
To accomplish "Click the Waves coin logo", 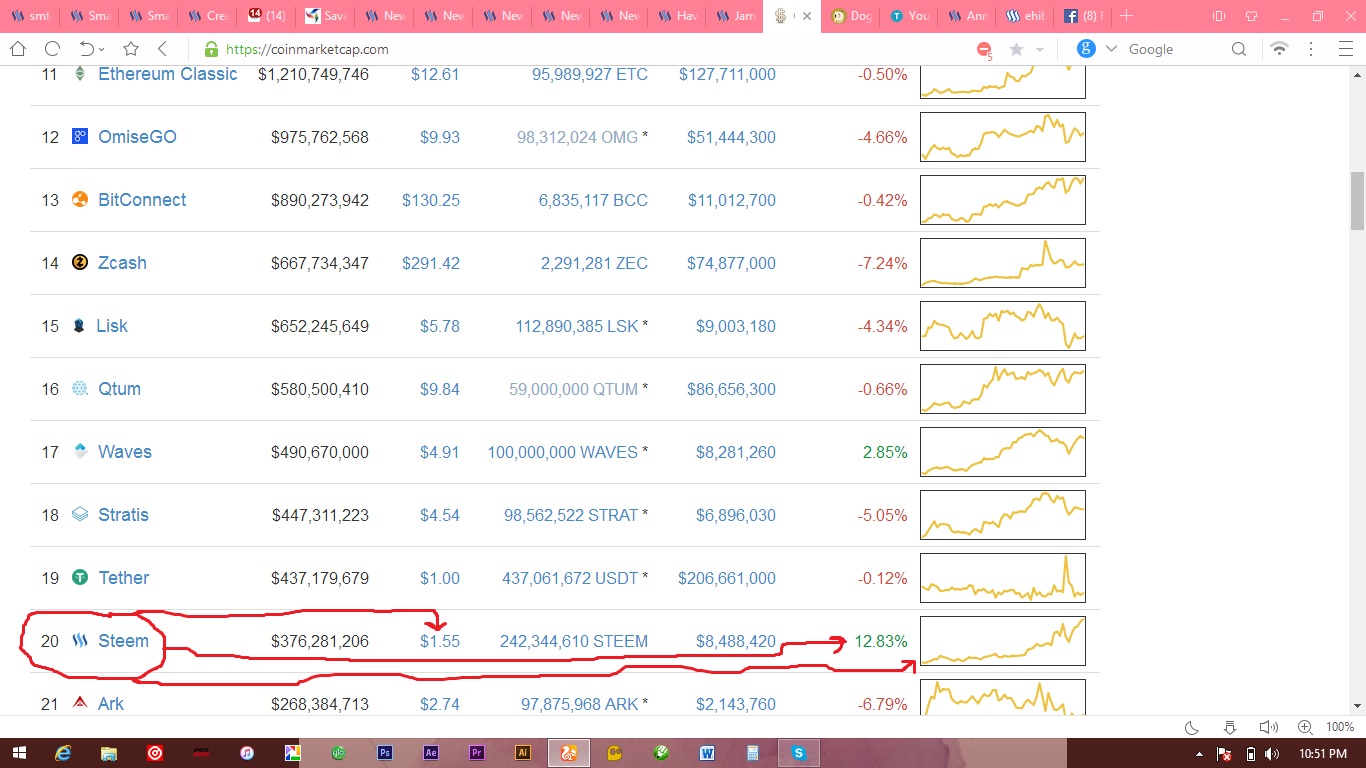I will tap(80, 452).
